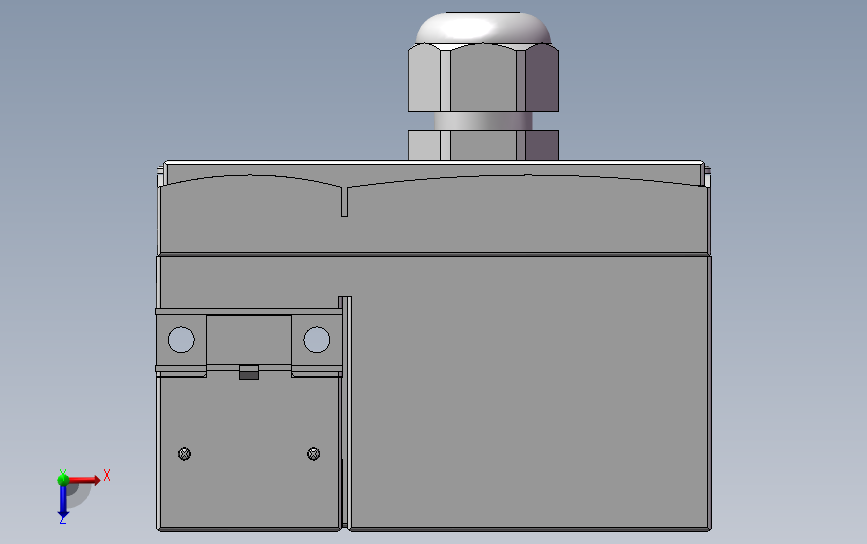The image size is (867, 544).
Task: Select the small vertical notch on the lid
Action: point(344,202)
